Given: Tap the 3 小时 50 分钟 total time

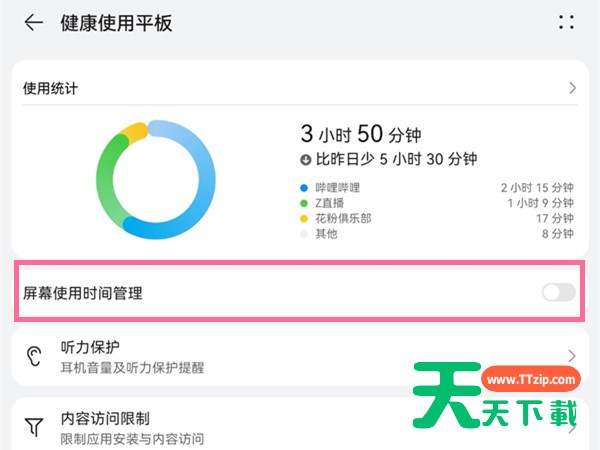Looking at the screenshot, I should [361, 134].
